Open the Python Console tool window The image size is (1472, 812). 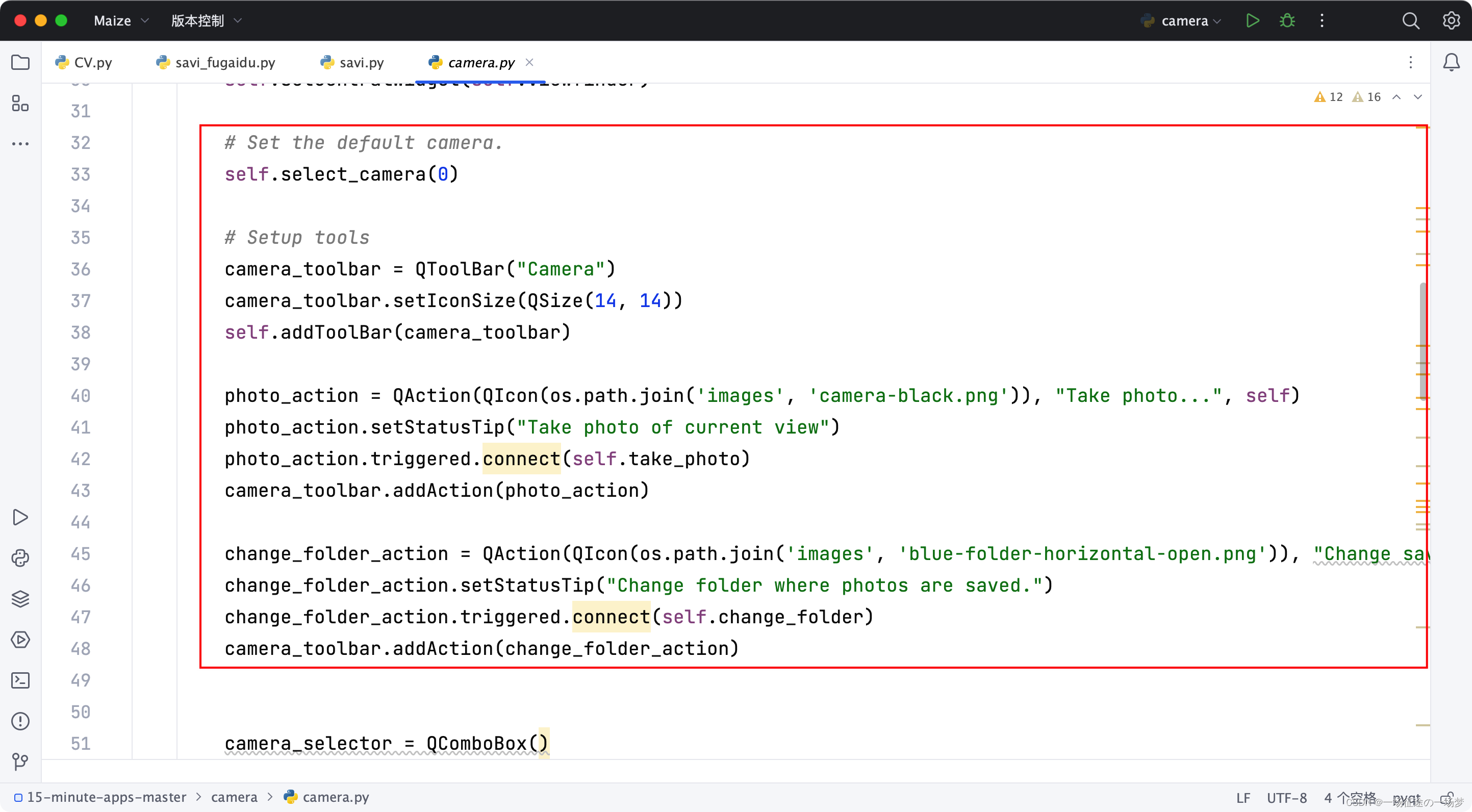tap(20, 557)
